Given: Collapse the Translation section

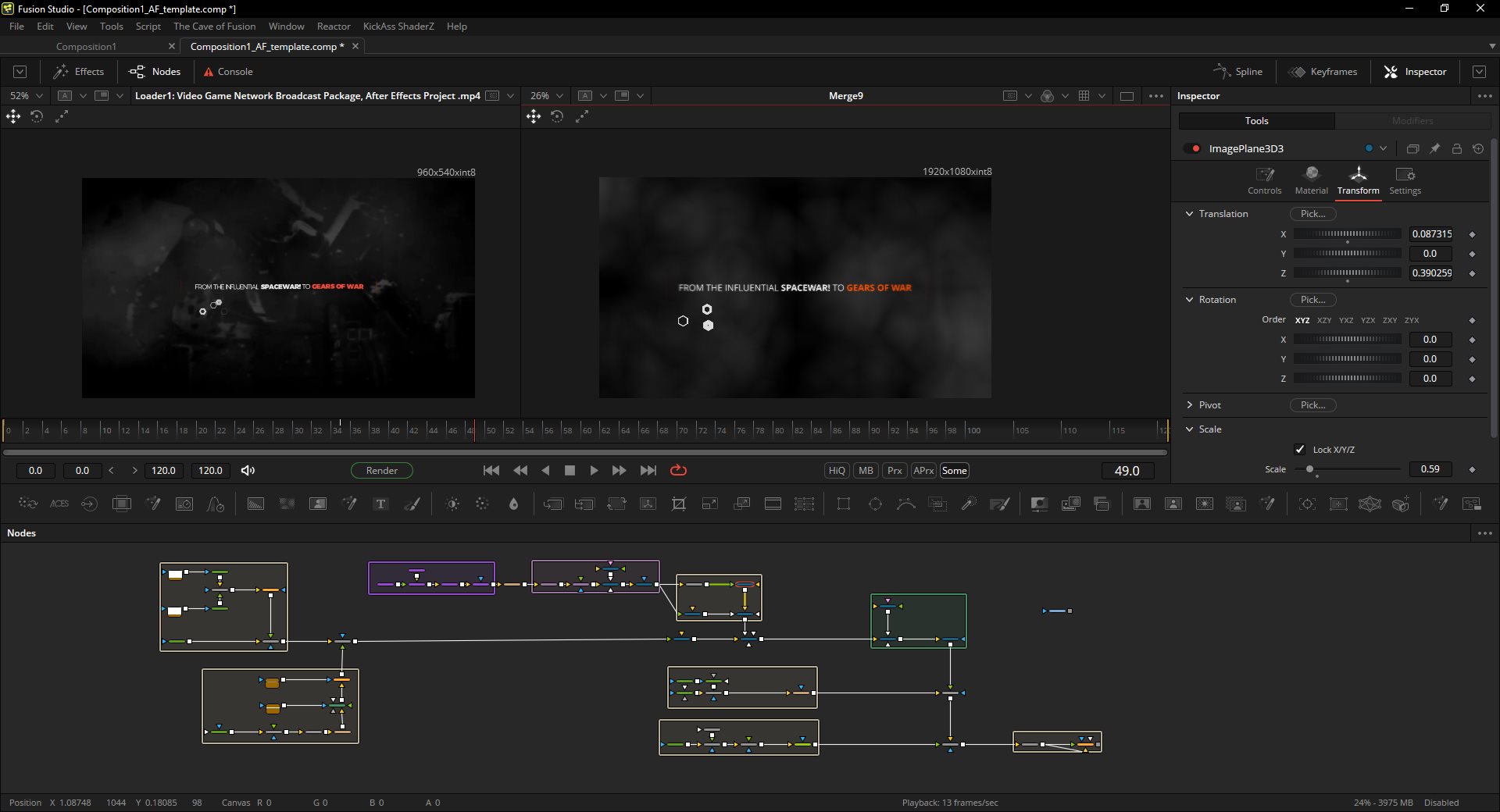Looking at the screenshot, I should (1189, 213).
